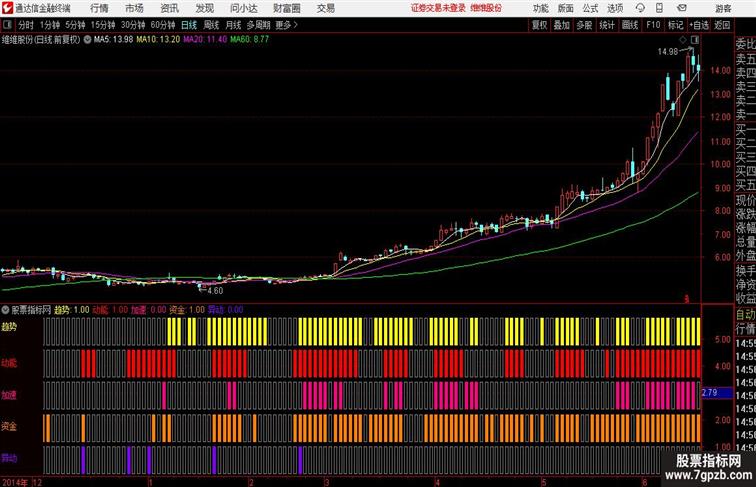Click the 多股 toolbar button
This screenshot has width=756, height=487.
click(x=584, y=25)
